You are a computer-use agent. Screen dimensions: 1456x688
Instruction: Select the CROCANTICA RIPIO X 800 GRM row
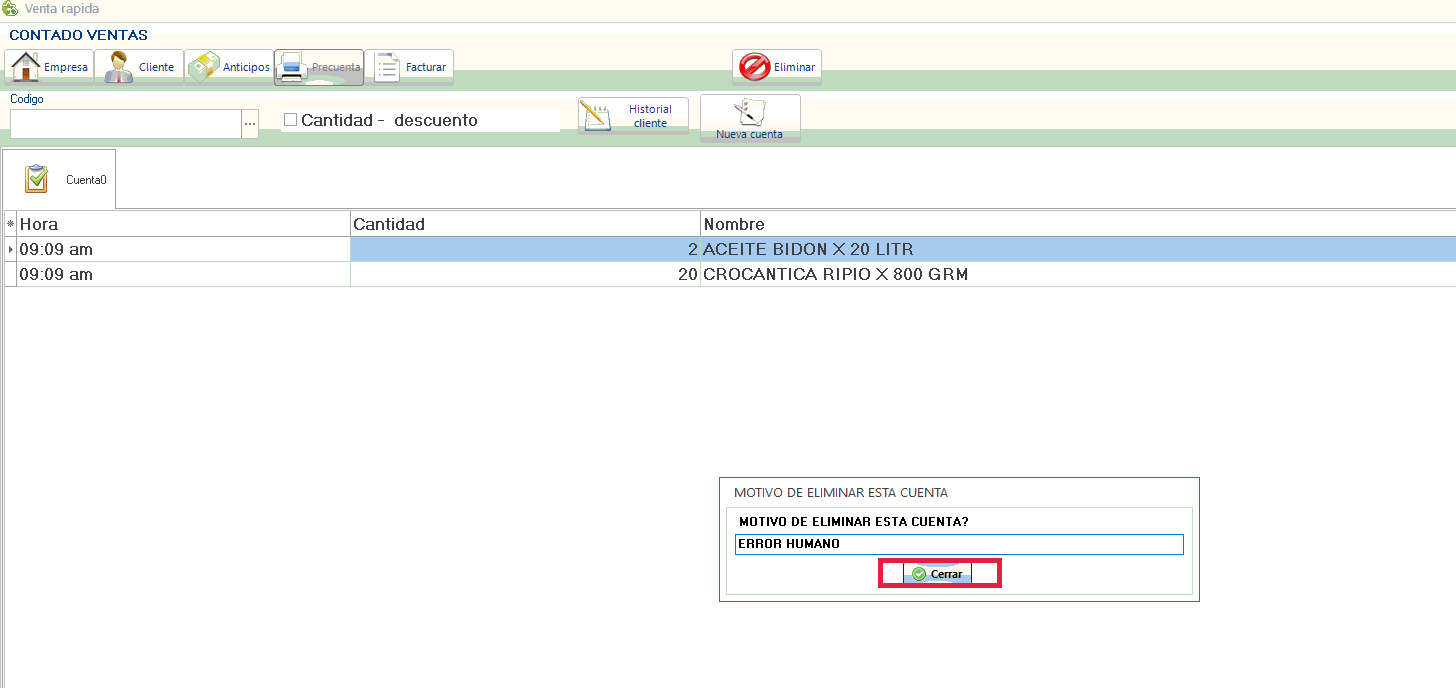[x=835, y=274]
